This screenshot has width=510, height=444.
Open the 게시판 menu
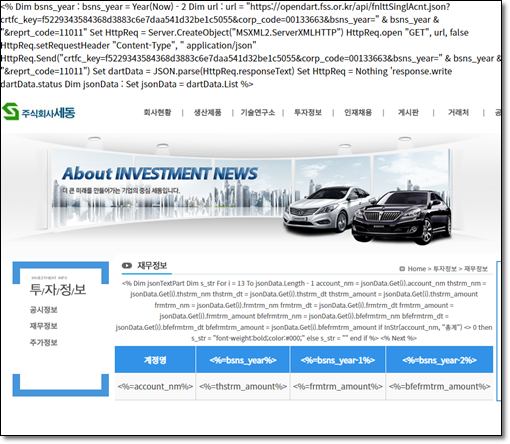pyautogui.click(x=408, y=113)
